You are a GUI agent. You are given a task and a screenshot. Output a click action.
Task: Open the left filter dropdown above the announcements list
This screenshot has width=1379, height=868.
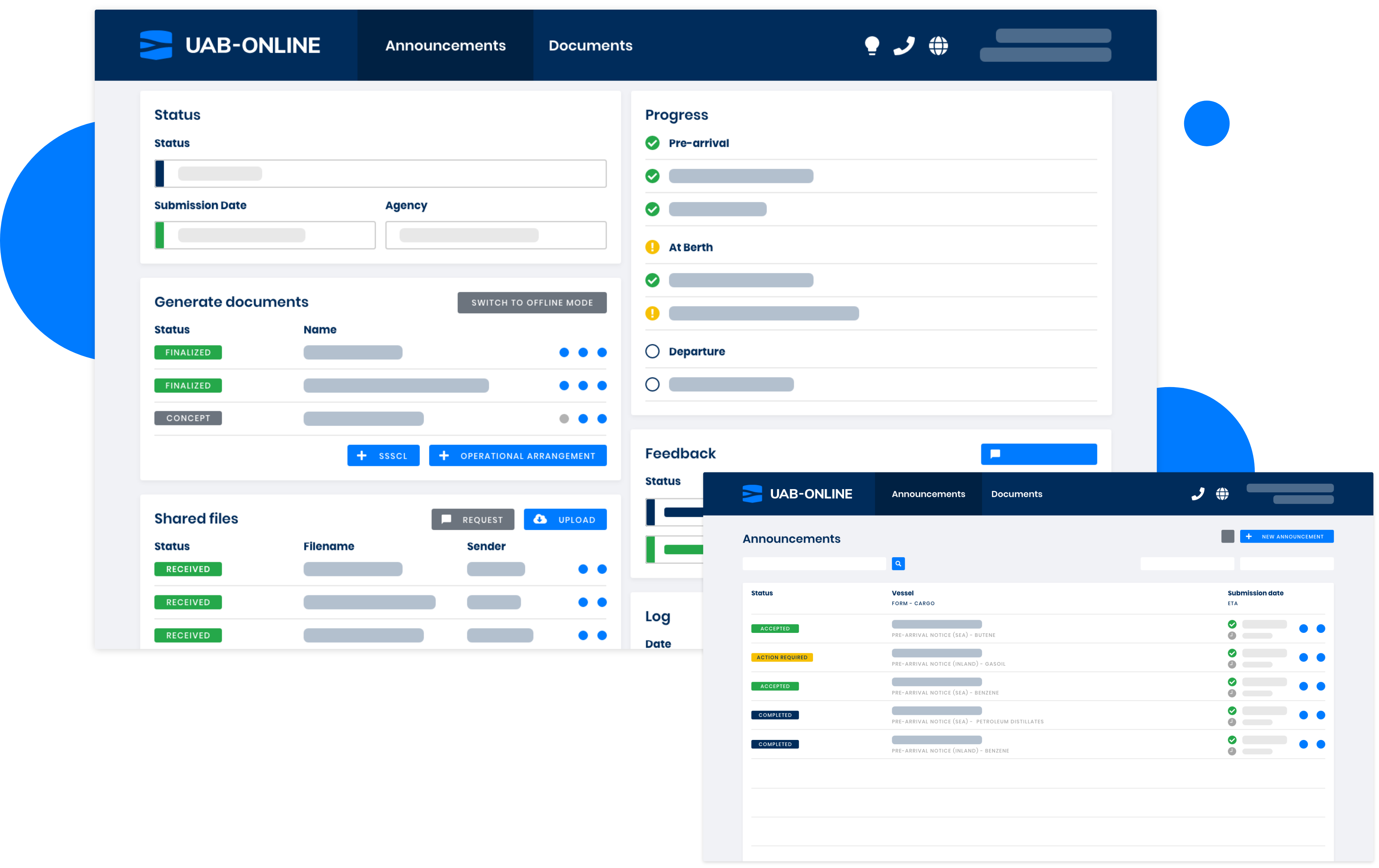pos(1187,564)
